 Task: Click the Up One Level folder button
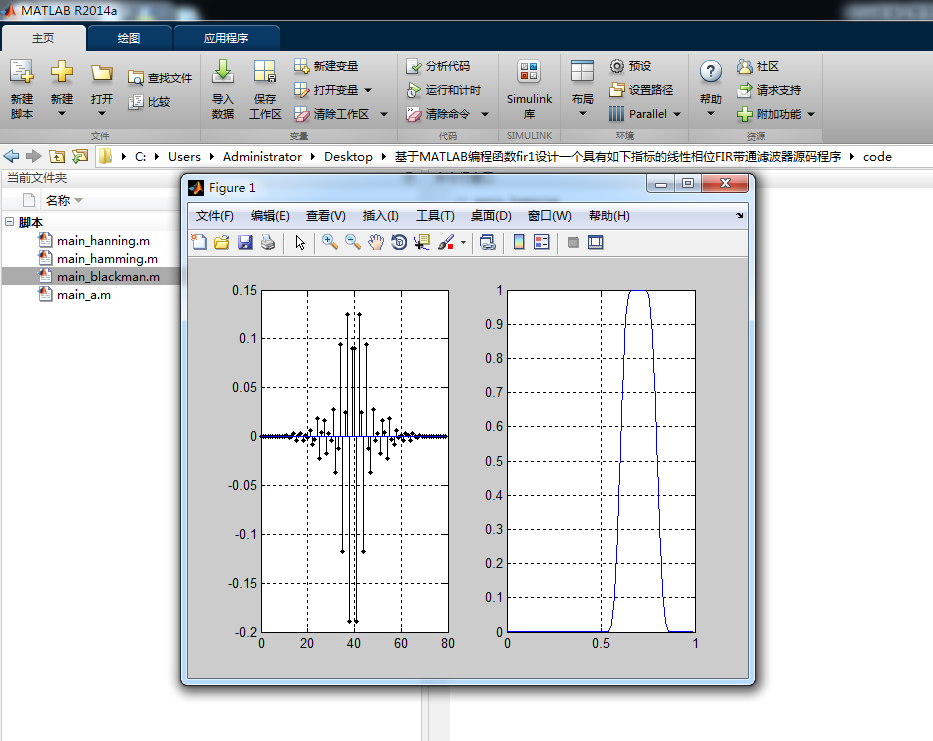tap(57, 157)
